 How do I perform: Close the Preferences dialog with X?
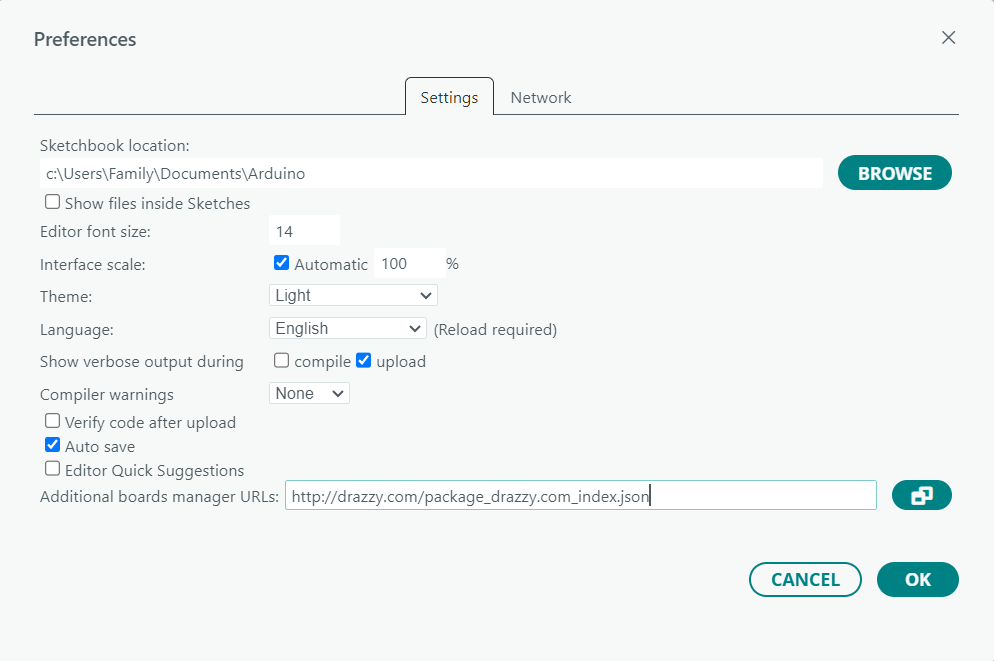(x=948, y=38)
